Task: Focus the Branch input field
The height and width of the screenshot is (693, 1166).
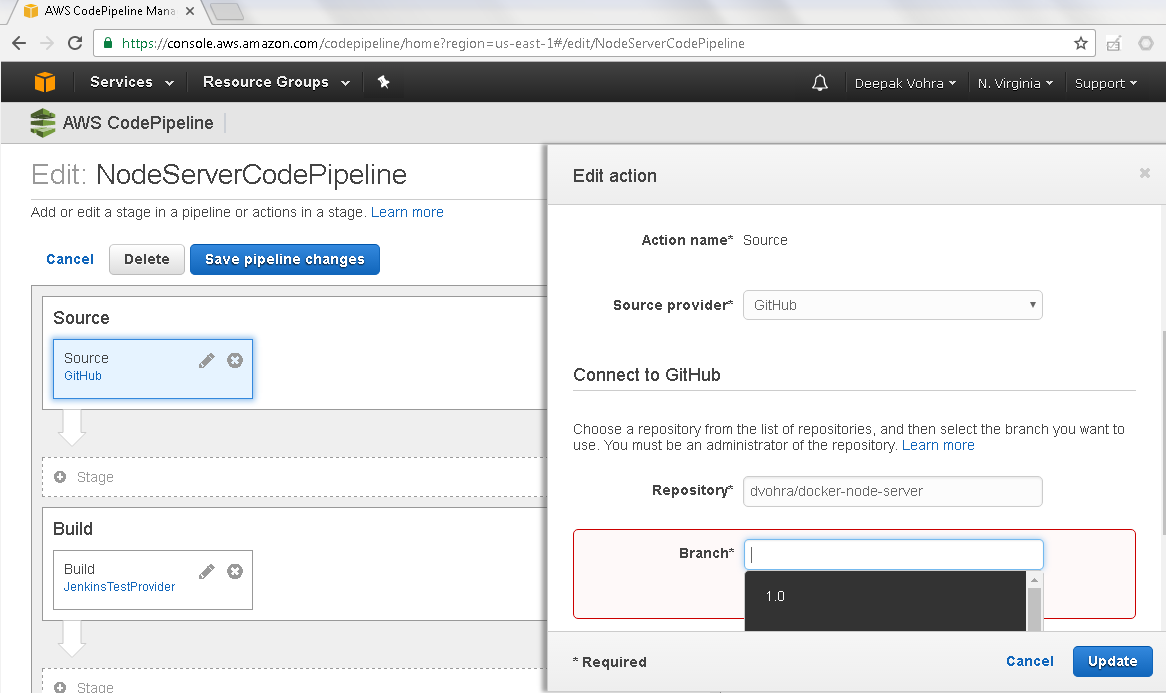Action: coord(893,555)
